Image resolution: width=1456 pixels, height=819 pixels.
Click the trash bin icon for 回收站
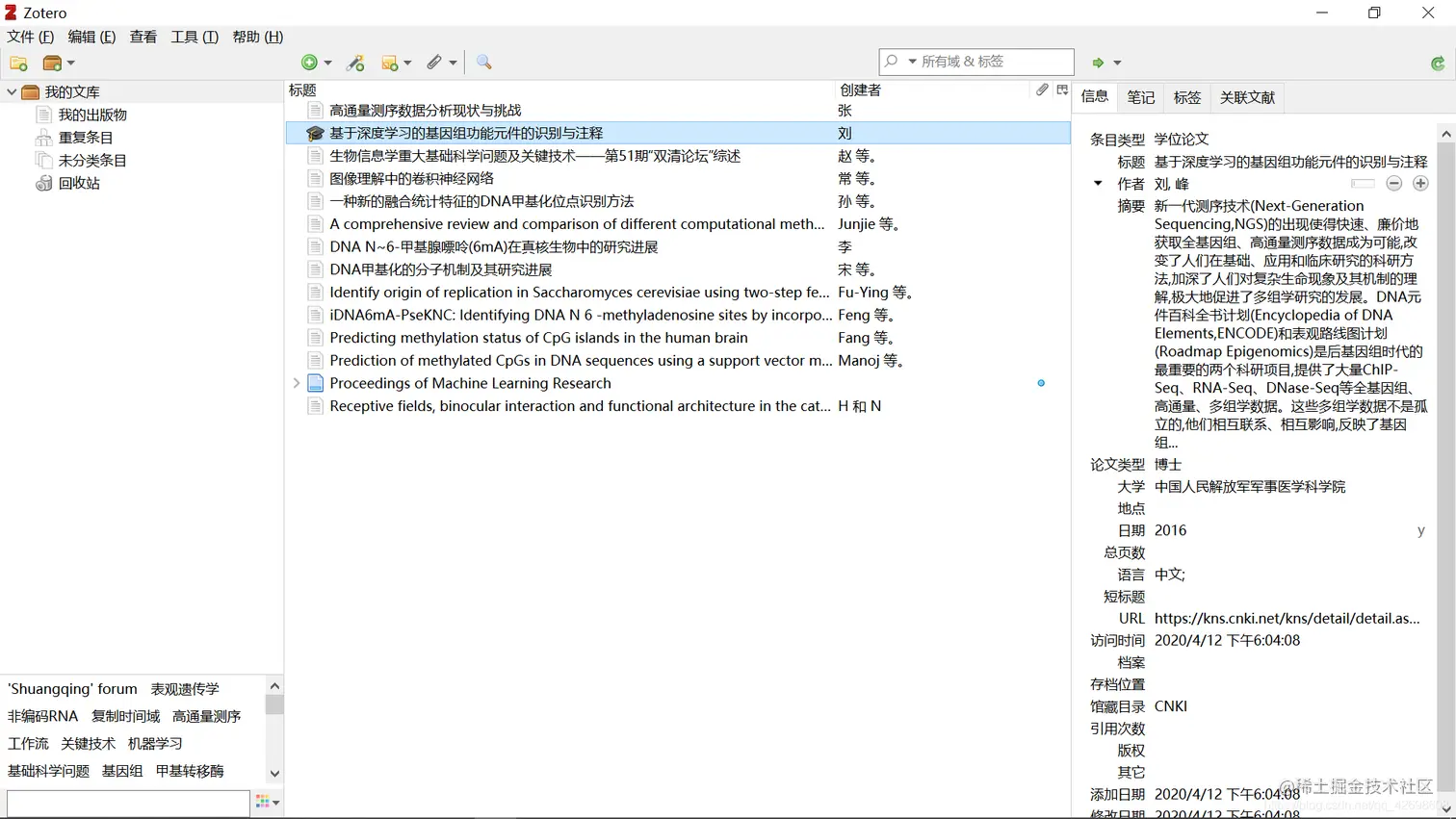[x=43, y=183]
